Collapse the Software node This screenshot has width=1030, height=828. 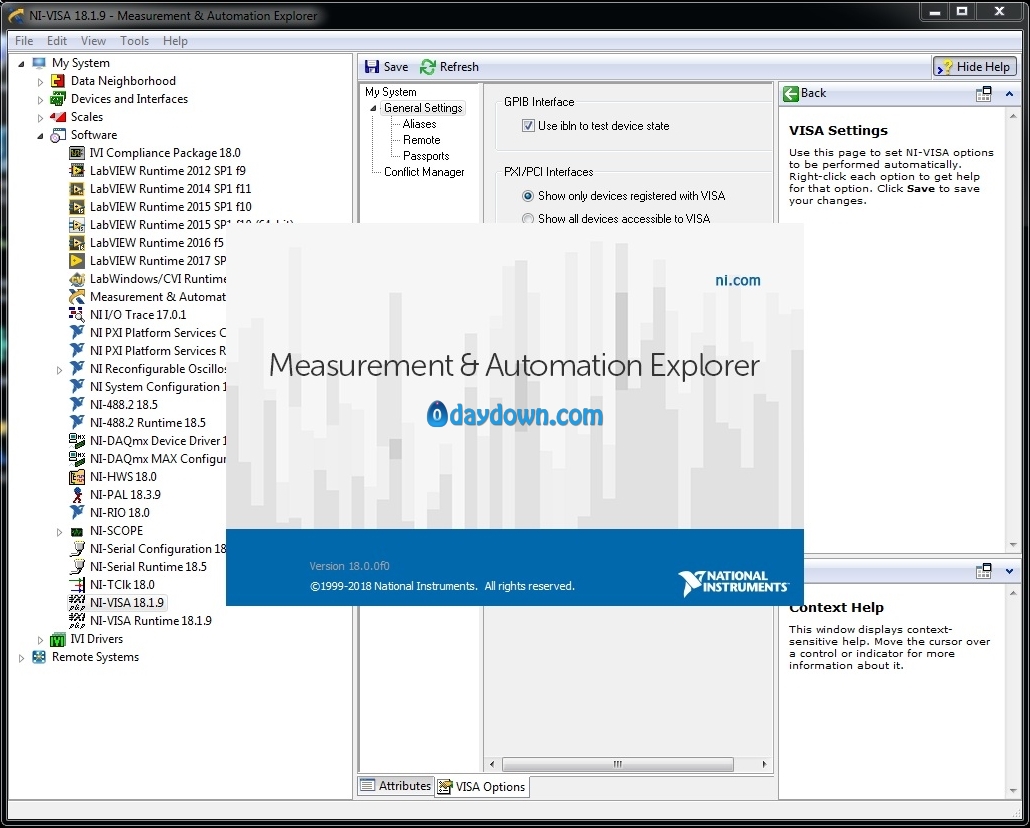coord(41,135)
